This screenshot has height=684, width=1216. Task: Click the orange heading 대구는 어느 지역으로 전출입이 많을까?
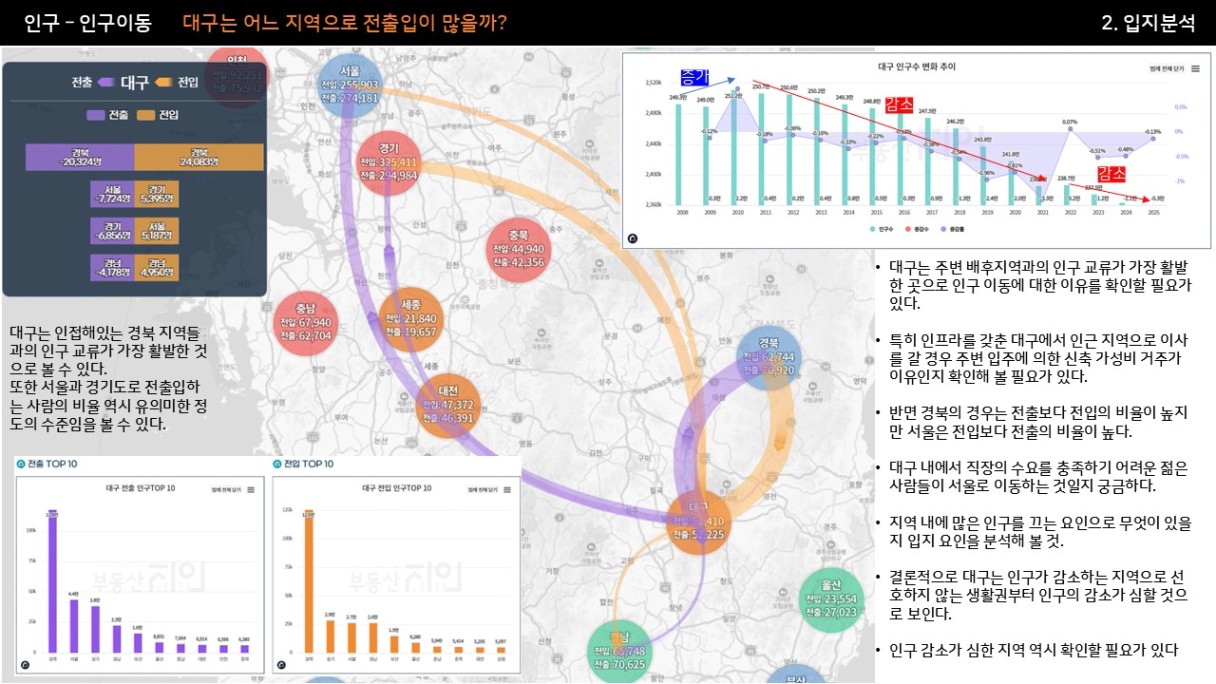pyautogui.click(x=344, y=23)
